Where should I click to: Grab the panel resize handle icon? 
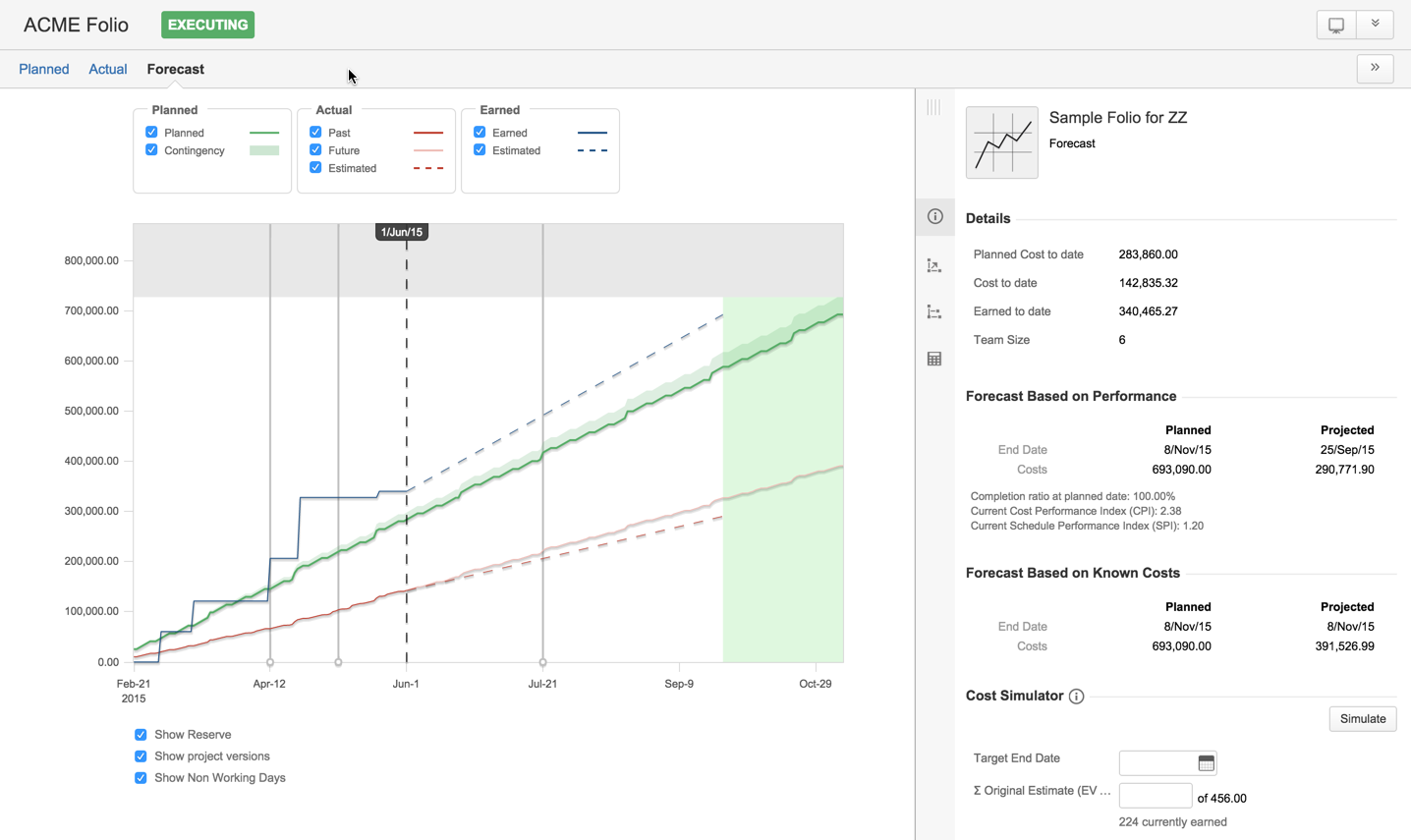coord(933,107)
